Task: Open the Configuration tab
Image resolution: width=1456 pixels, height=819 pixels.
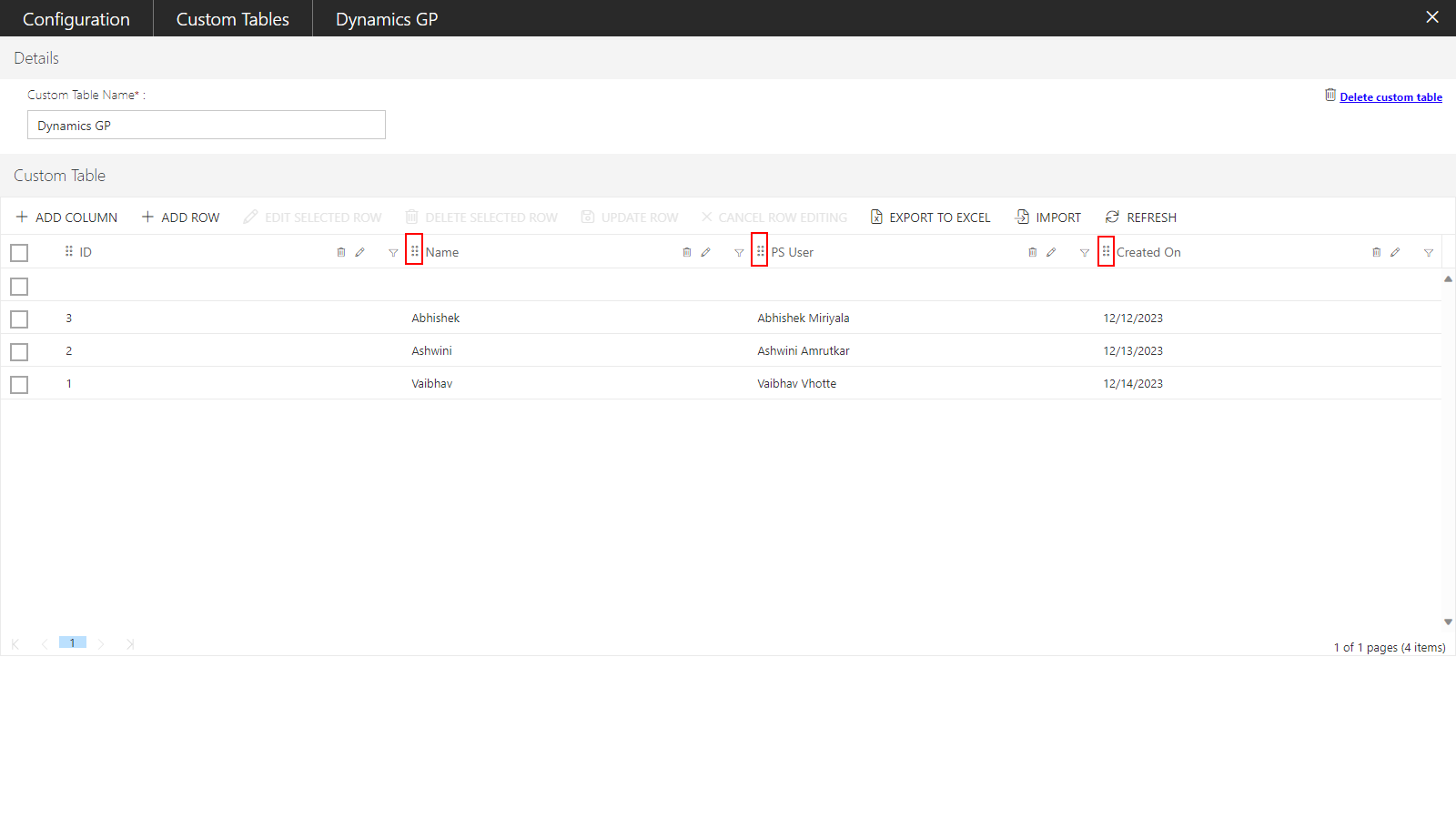Action: 76,19
